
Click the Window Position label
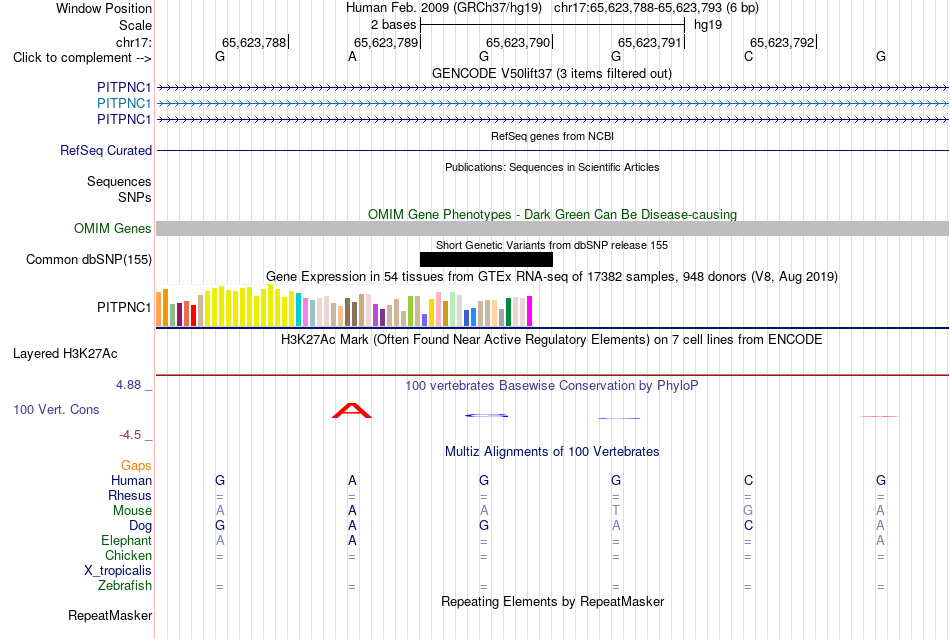coord(104,8)
